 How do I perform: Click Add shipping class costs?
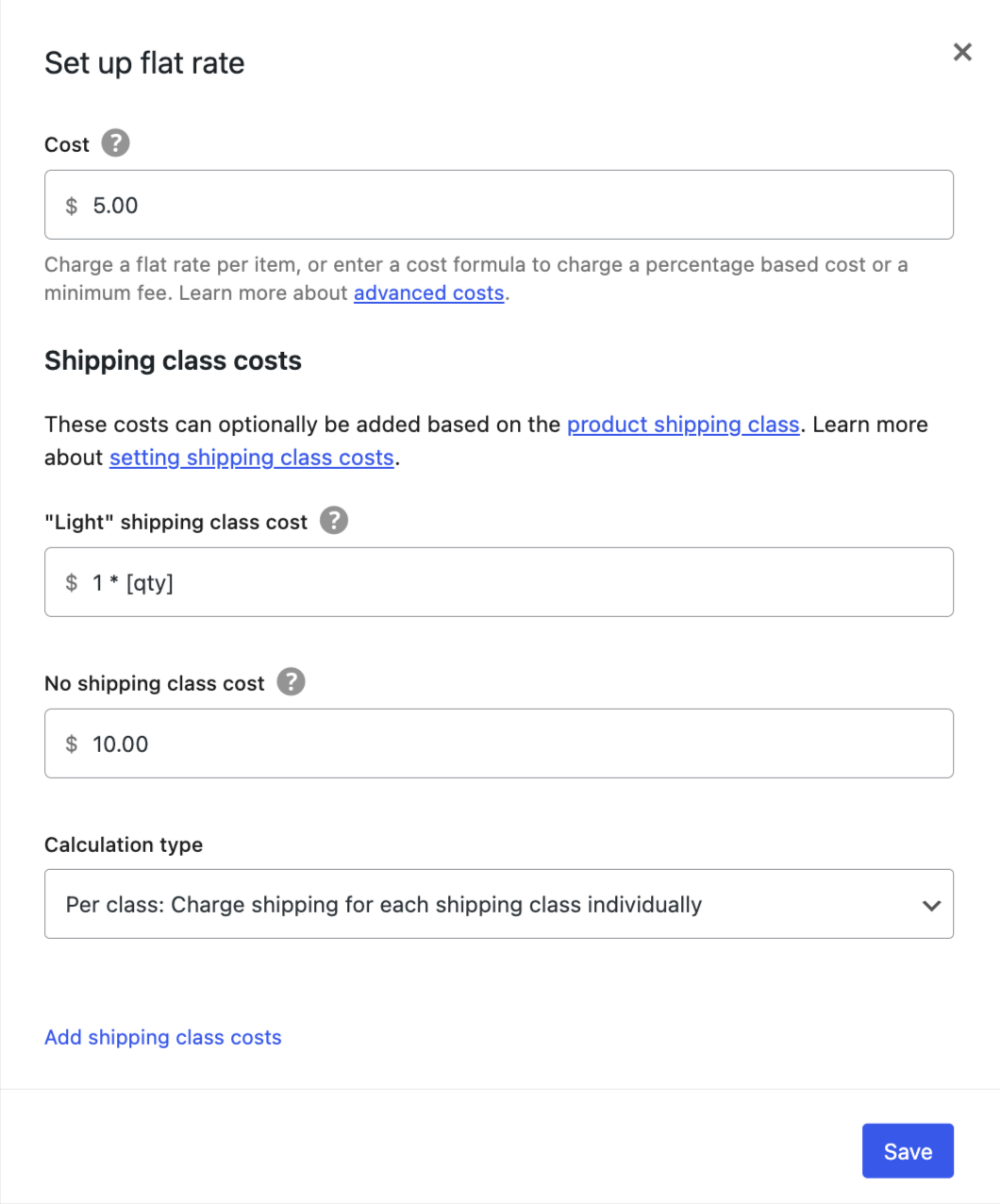pos(162,1037)
